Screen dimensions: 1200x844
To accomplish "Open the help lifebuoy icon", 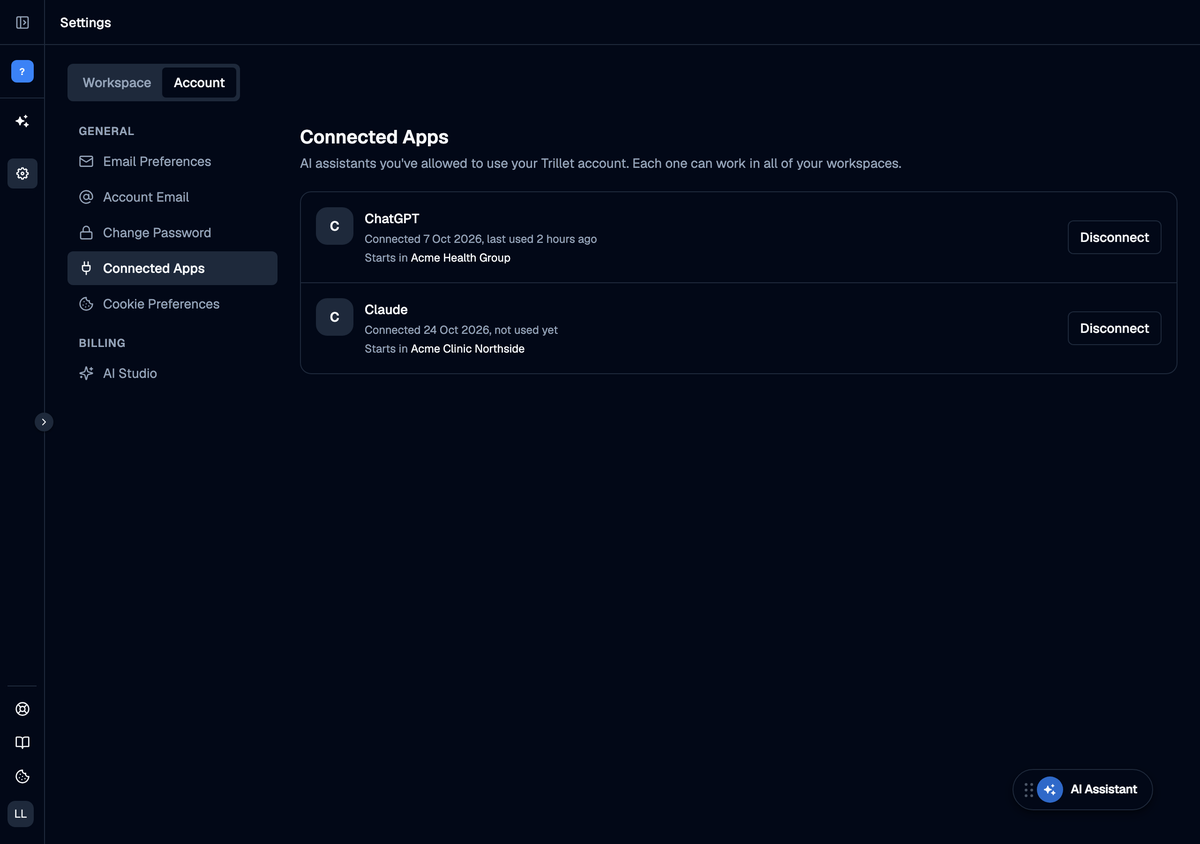I will (22, 709).
